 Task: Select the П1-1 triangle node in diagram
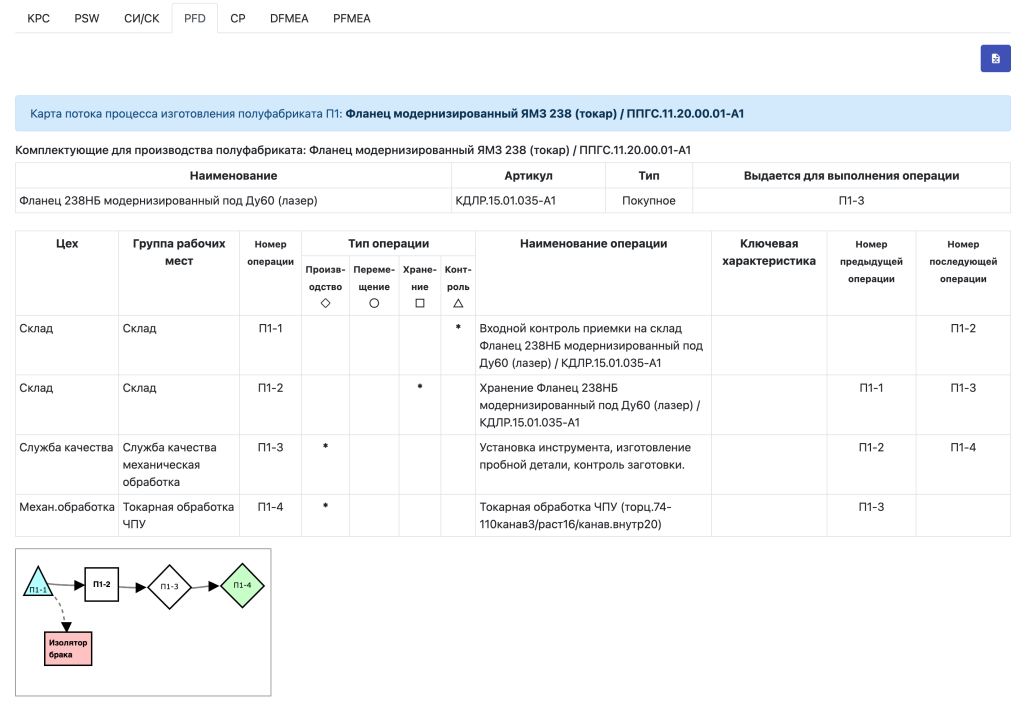38,583
